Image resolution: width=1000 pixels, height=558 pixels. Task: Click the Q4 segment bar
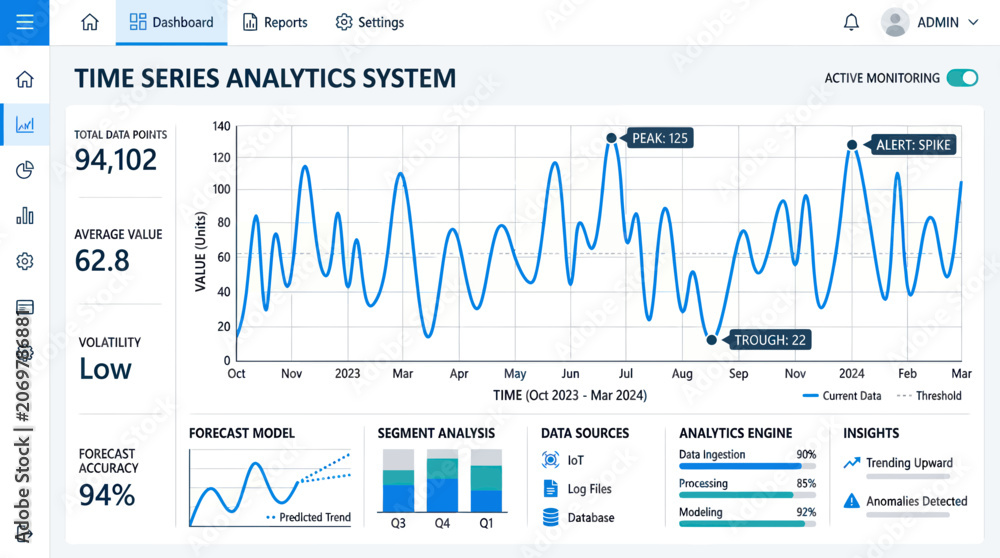click(x=442, y=480)
